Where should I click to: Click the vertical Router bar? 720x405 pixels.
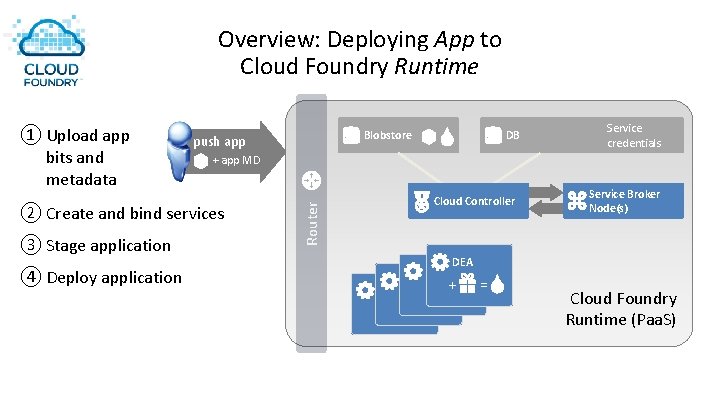click(311, 223)
